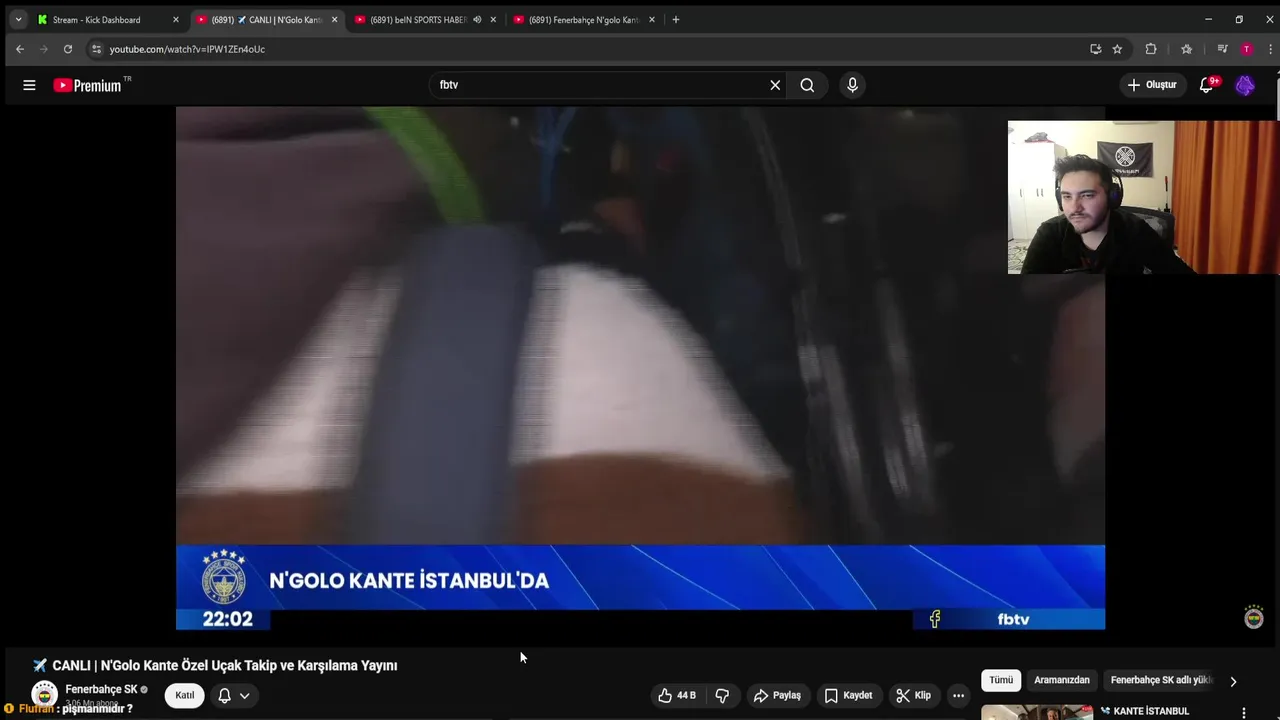Mute the beIN SPORTS tab audio icon

pyautogui.click(x=477, y=20)
